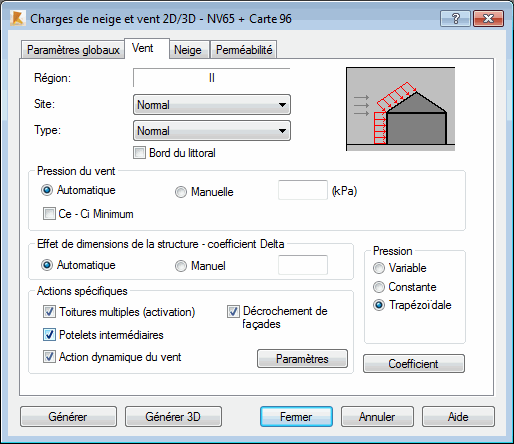The image size is (514, 444).
Task: Select Constante pressure option
Action: (379, 287)
